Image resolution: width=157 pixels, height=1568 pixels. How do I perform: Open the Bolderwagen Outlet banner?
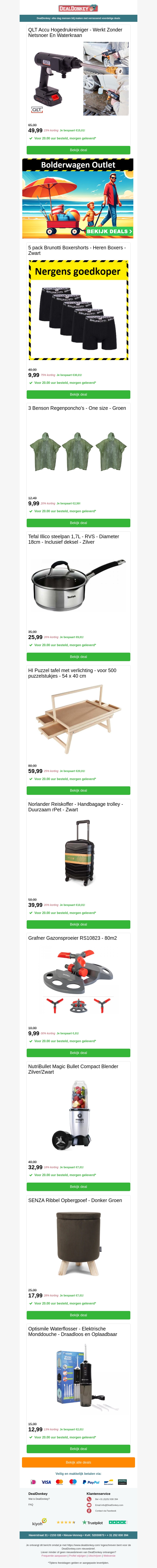(78, 198)
